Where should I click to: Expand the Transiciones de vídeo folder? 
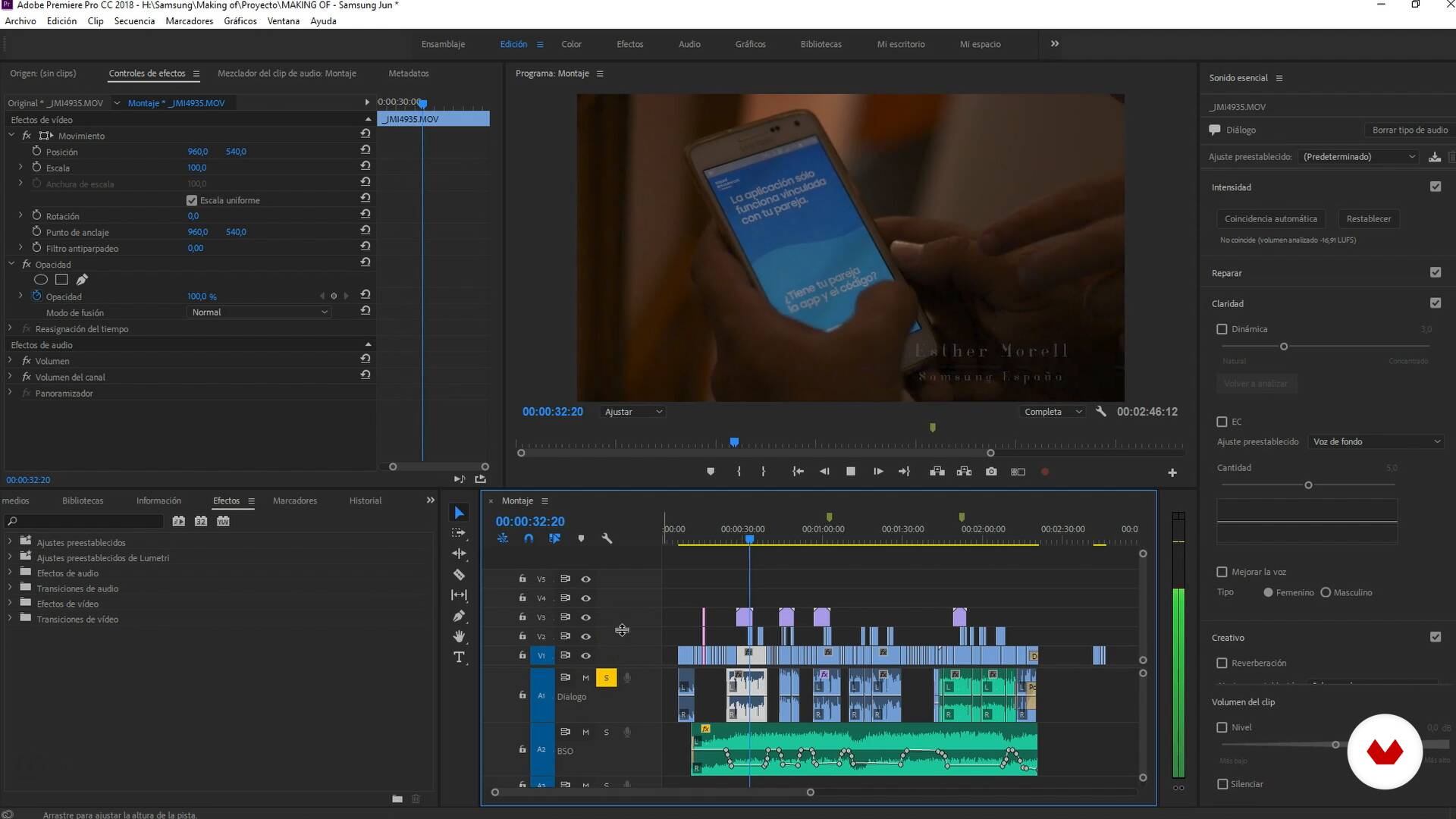[10, 619]
